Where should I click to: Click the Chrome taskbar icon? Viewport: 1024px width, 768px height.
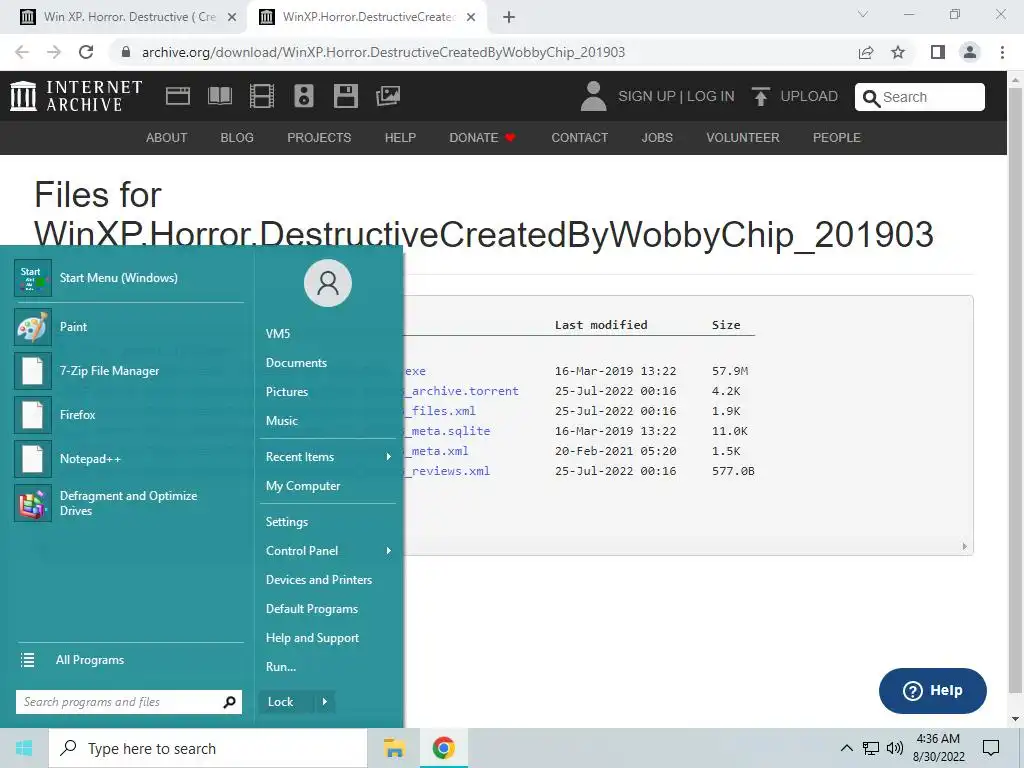[x=443, y=748]
